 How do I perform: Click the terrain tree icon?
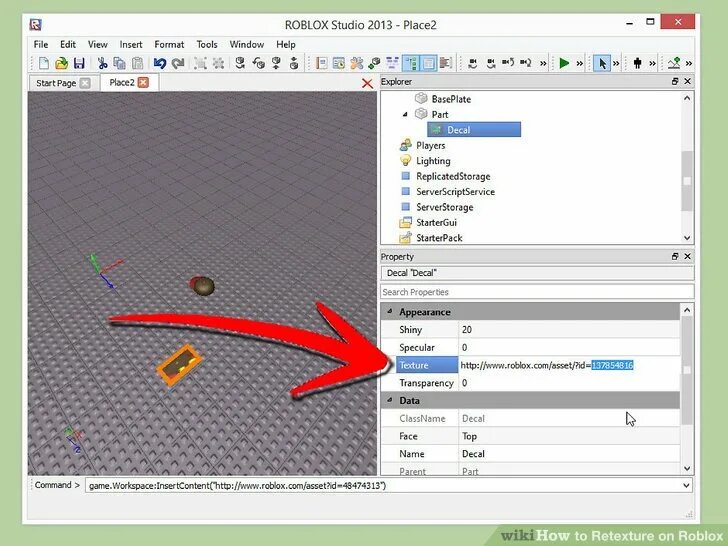(674, 63)
